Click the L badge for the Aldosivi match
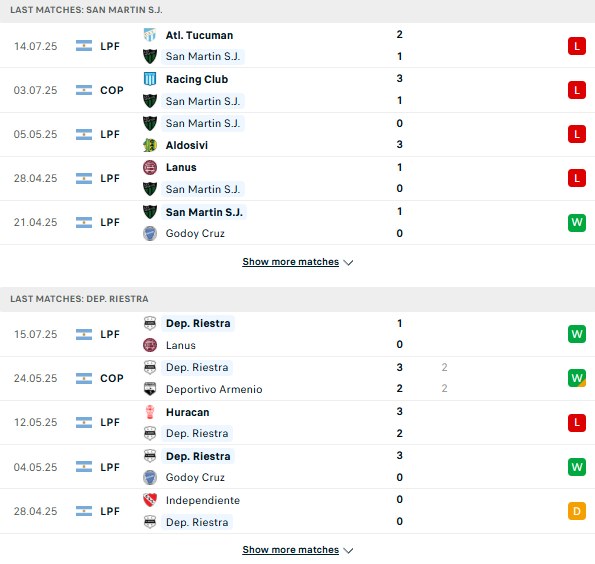 pos(577,134)
